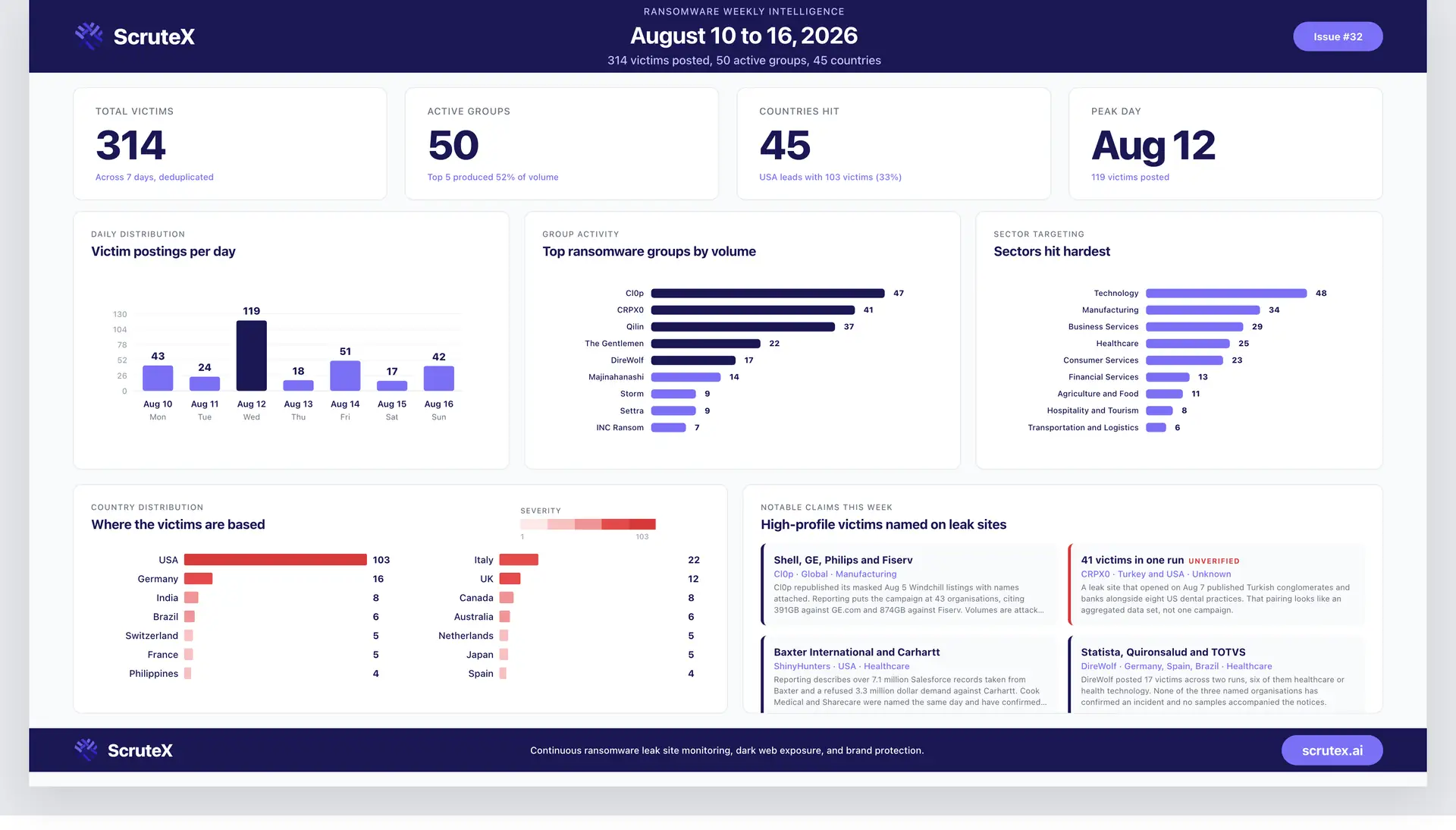Click the CRPX0 · Turkey and USA tag line
Screen dimensions: 1456x830
click(1156, 574)
